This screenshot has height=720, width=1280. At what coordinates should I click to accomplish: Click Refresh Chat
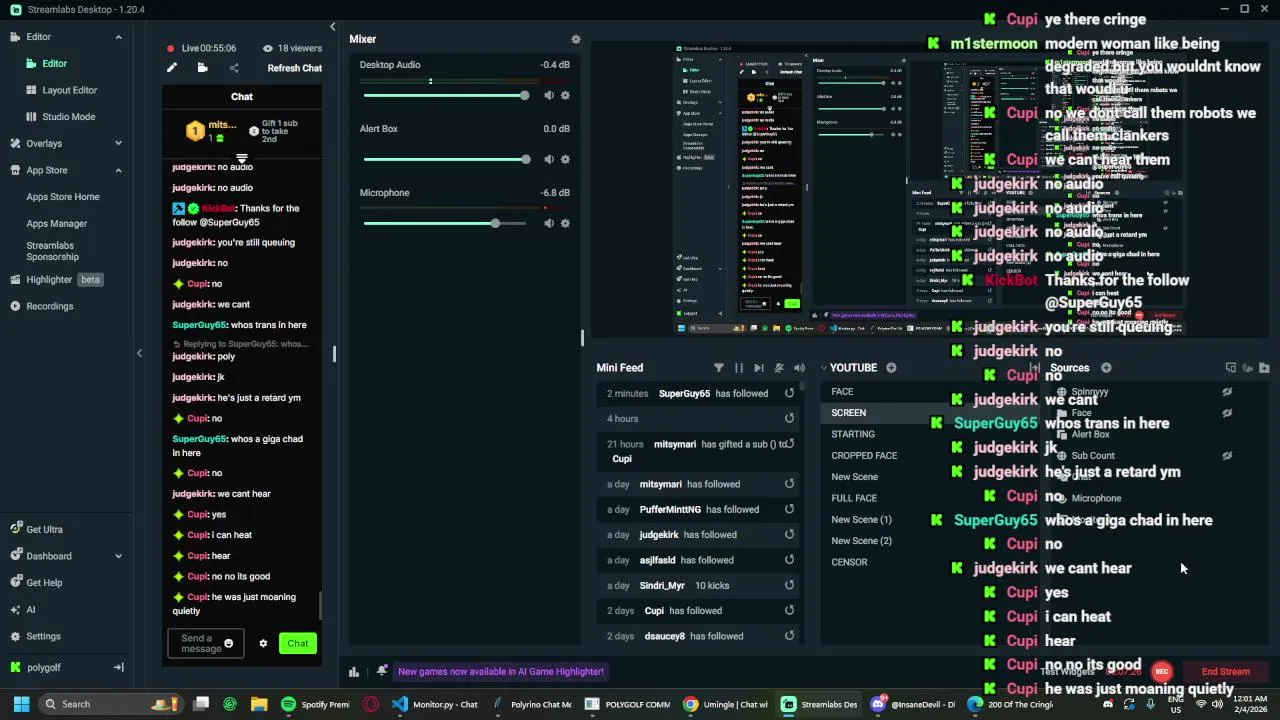294,68
